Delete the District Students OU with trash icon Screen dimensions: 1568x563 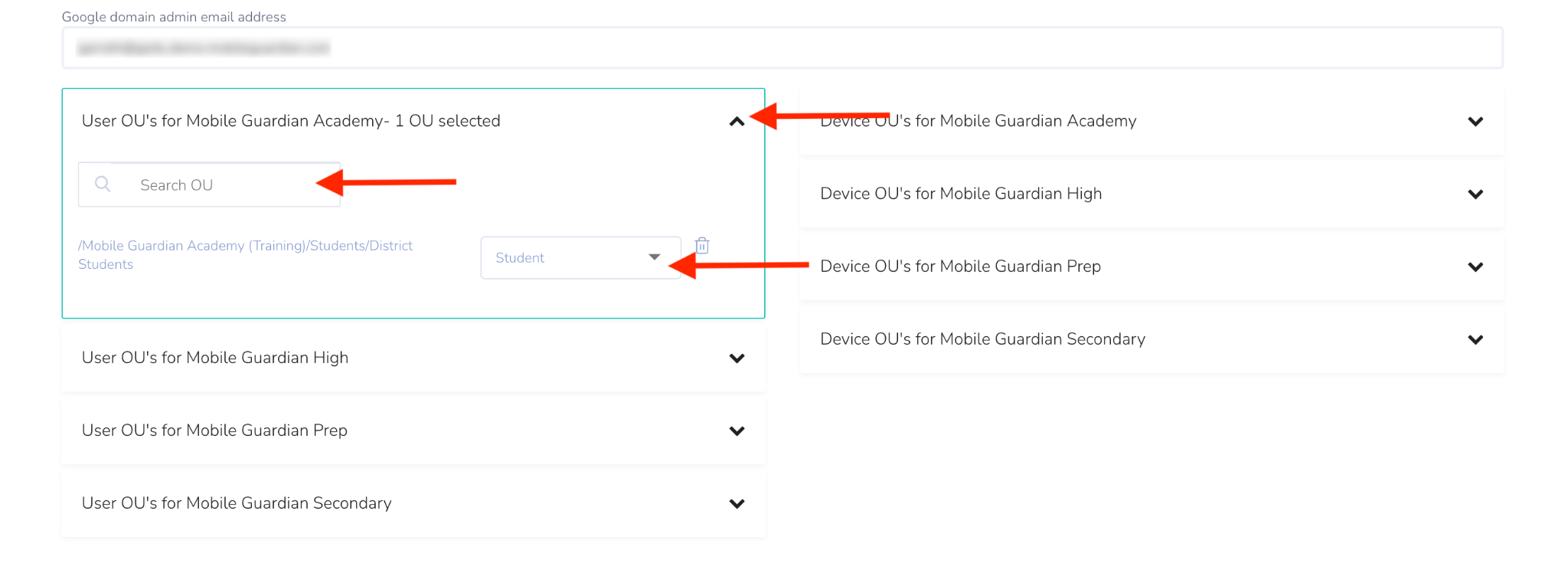click(702, 246)
